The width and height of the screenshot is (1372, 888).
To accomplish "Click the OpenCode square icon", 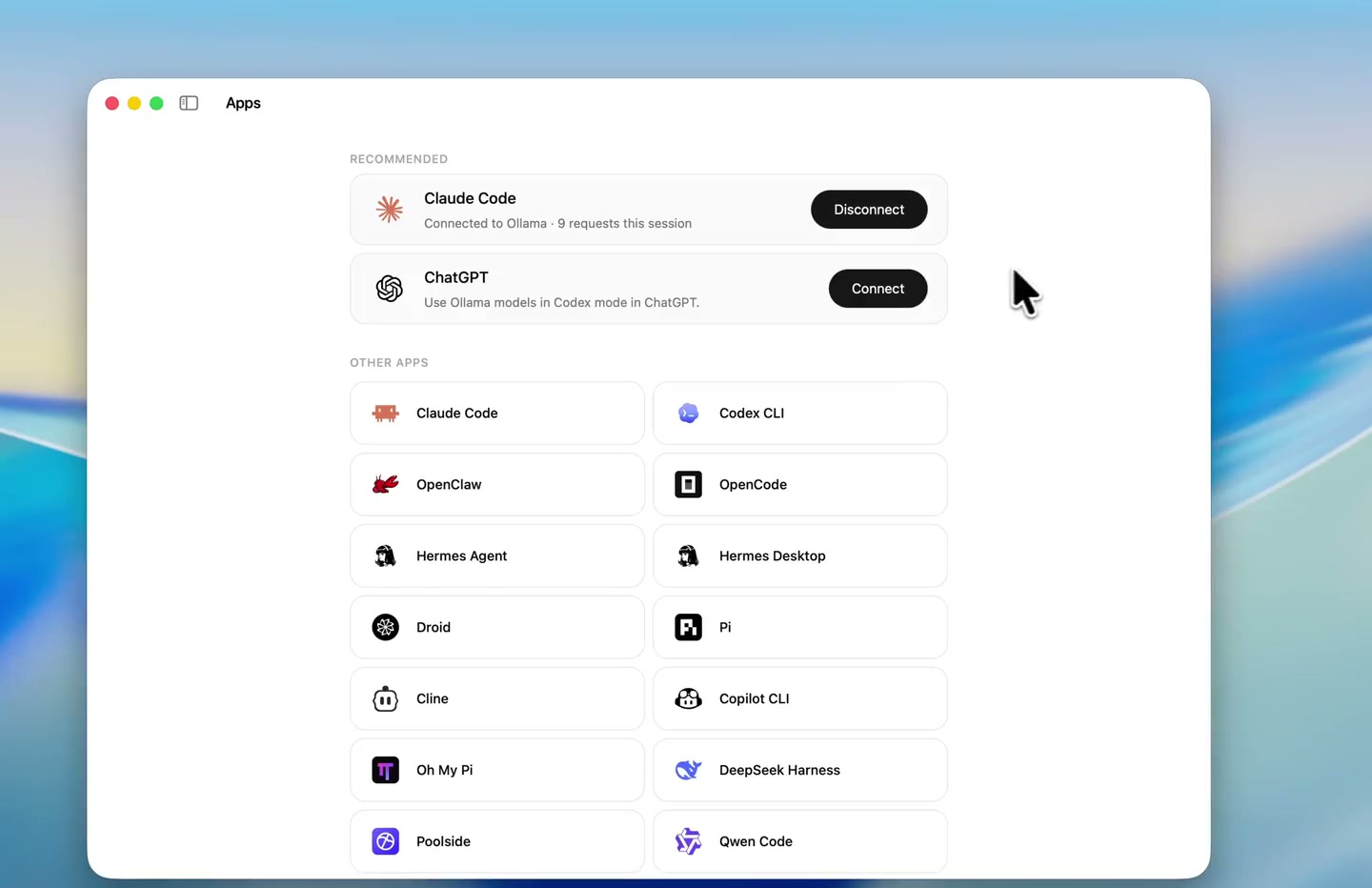I will [688, 485].
